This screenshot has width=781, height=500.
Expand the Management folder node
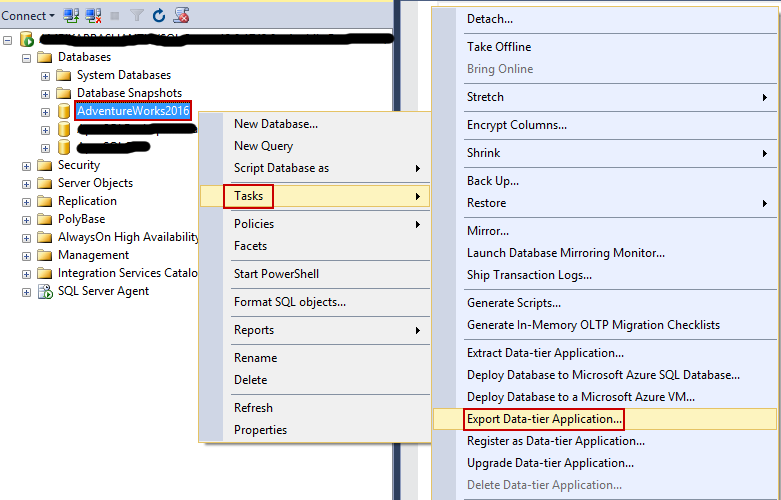click(27, 255)
